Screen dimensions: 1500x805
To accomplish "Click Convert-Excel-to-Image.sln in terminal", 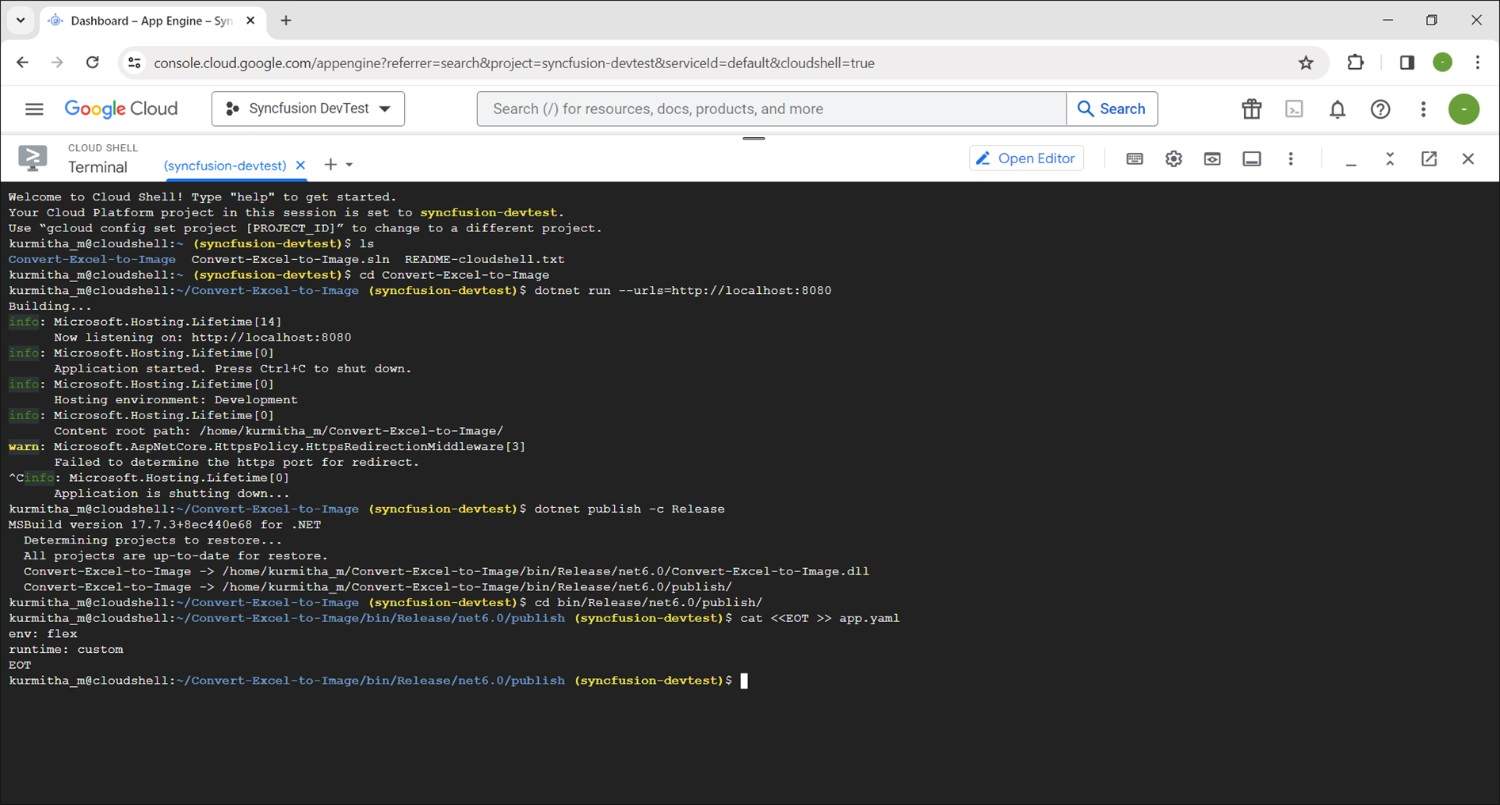I will click(290, 259).
